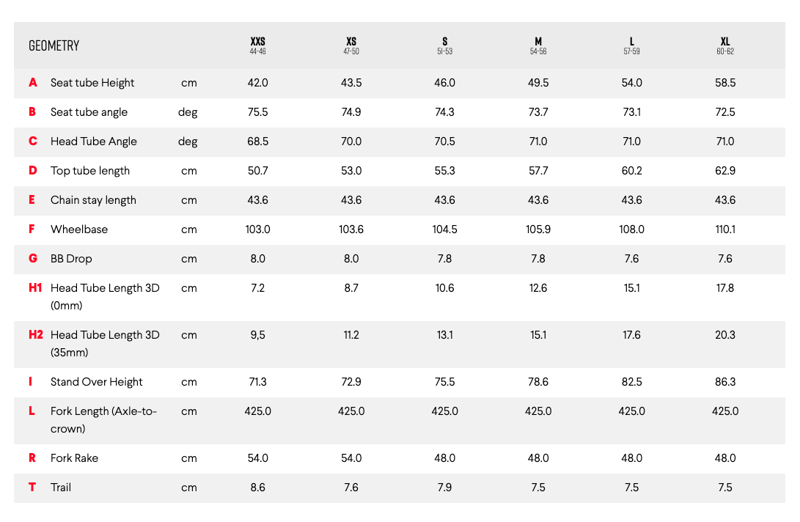The height and width of the screenshot is (522, 800).
Task: Click the 9,5 head tube length value
Action: coord(258,335)
